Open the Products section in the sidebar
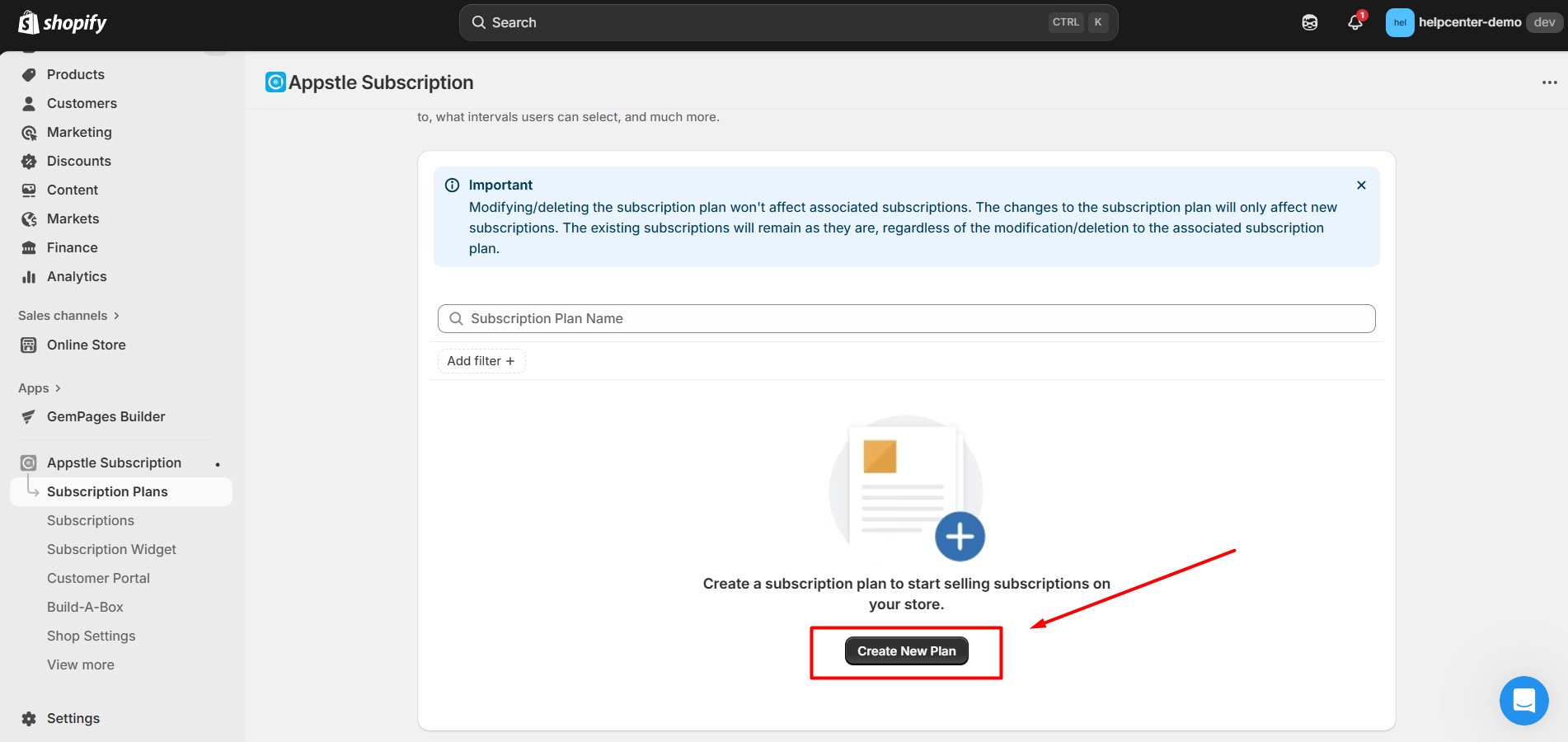 (x=75, y=74)
